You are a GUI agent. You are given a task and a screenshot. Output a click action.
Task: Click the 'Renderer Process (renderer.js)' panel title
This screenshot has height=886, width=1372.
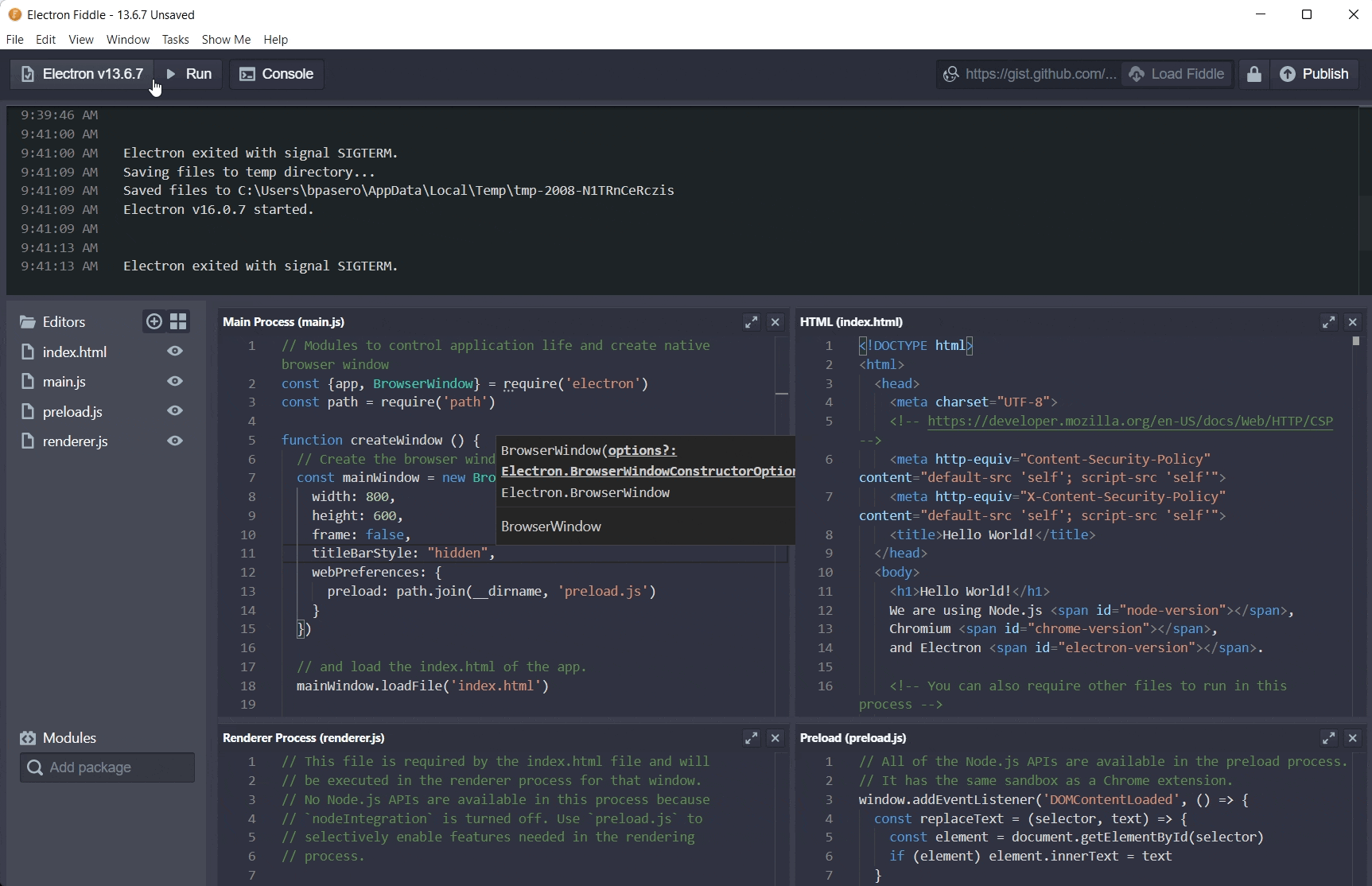[304, 738]
